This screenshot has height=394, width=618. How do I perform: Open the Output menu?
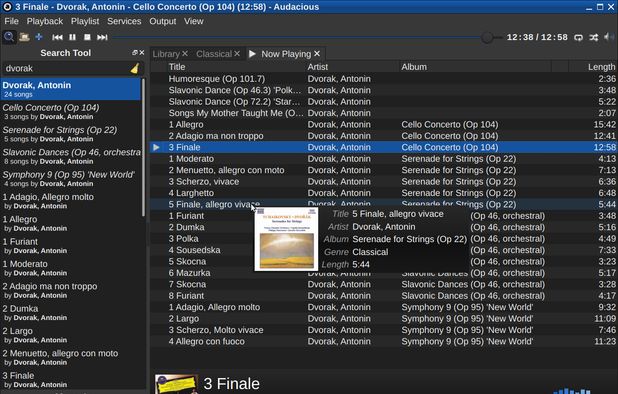pyautogui.click(x=162, y=21)
